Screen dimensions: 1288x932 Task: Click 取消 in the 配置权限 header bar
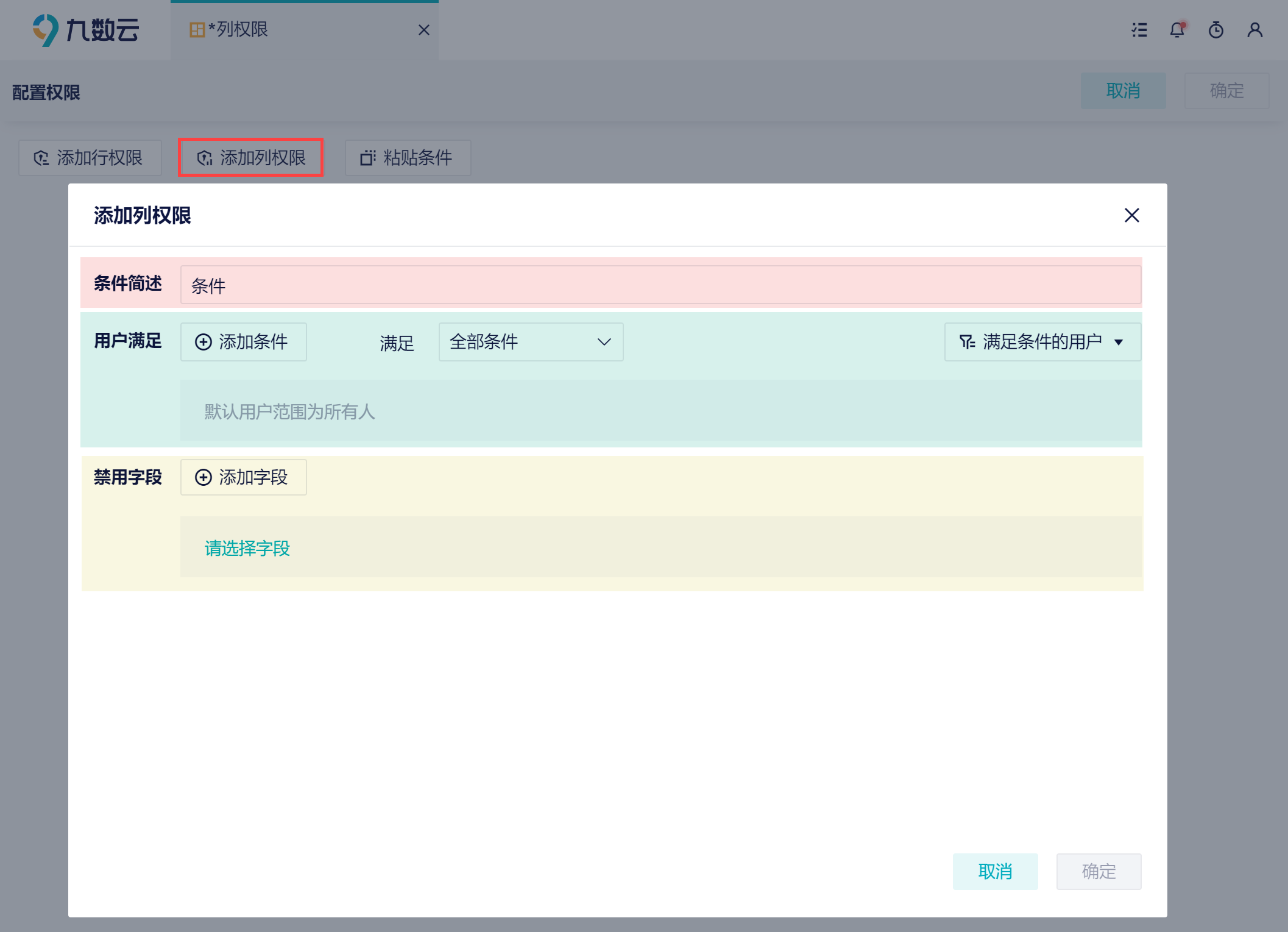1123,91
